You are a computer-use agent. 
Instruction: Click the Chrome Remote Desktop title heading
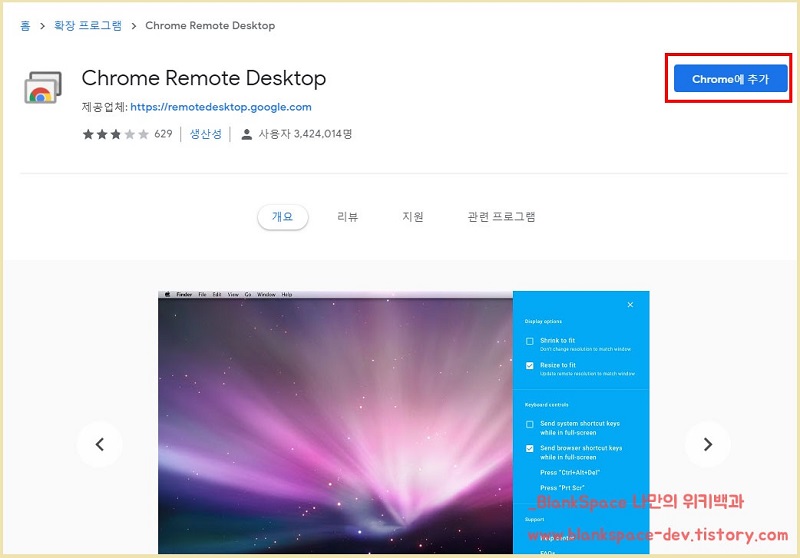pos(204,78)
